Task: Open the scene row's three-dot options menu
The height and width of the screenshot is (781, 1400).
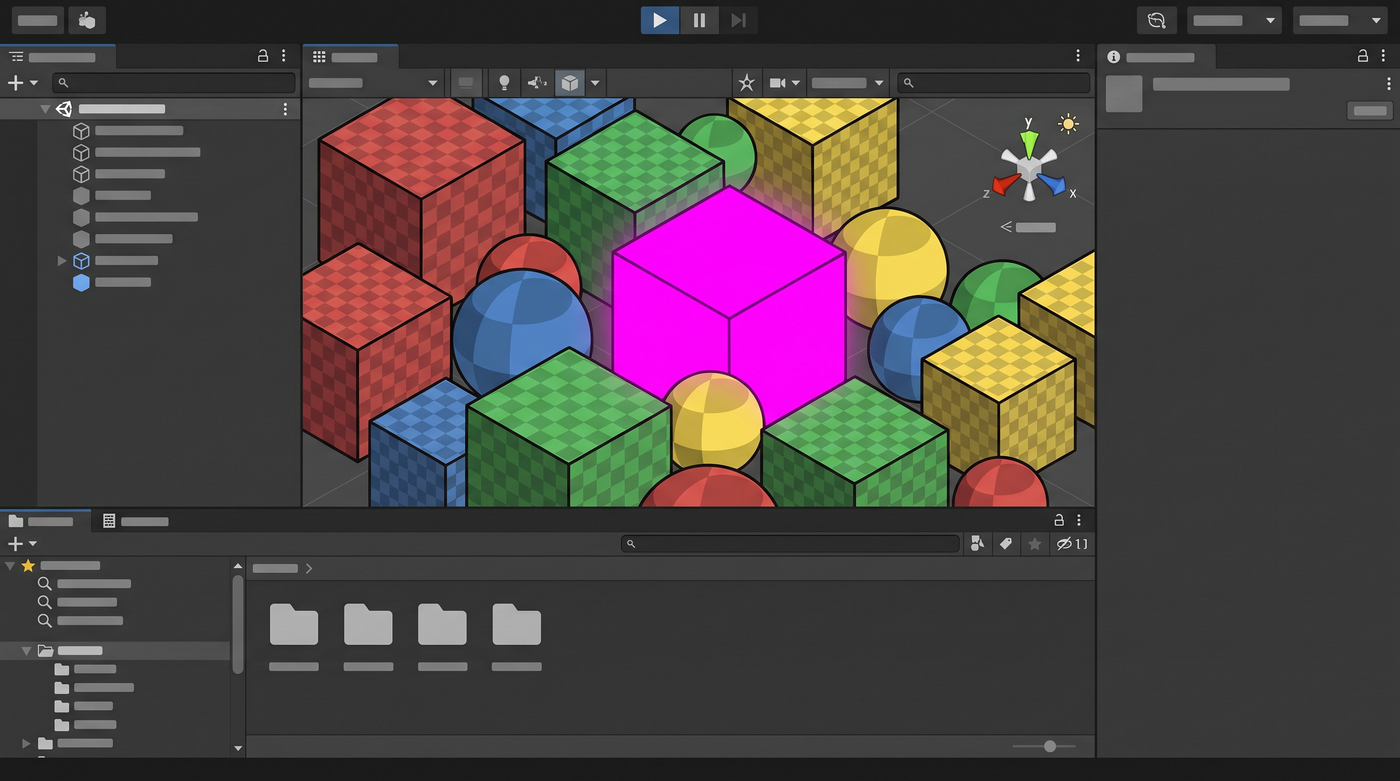Action: point(285,109)
